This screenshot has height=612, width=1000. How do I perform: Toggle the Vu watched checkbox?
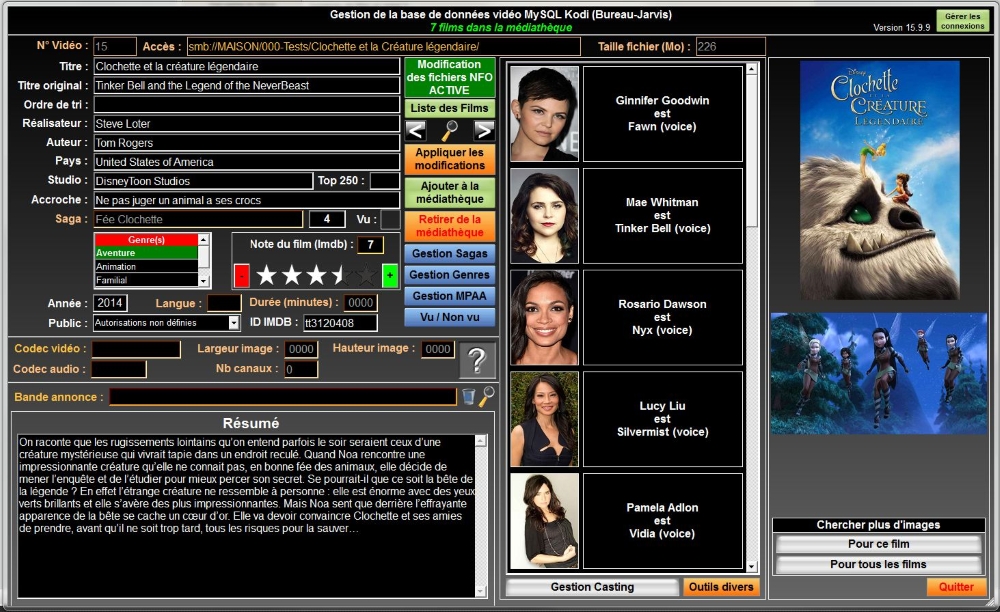(x=390, y=219)
